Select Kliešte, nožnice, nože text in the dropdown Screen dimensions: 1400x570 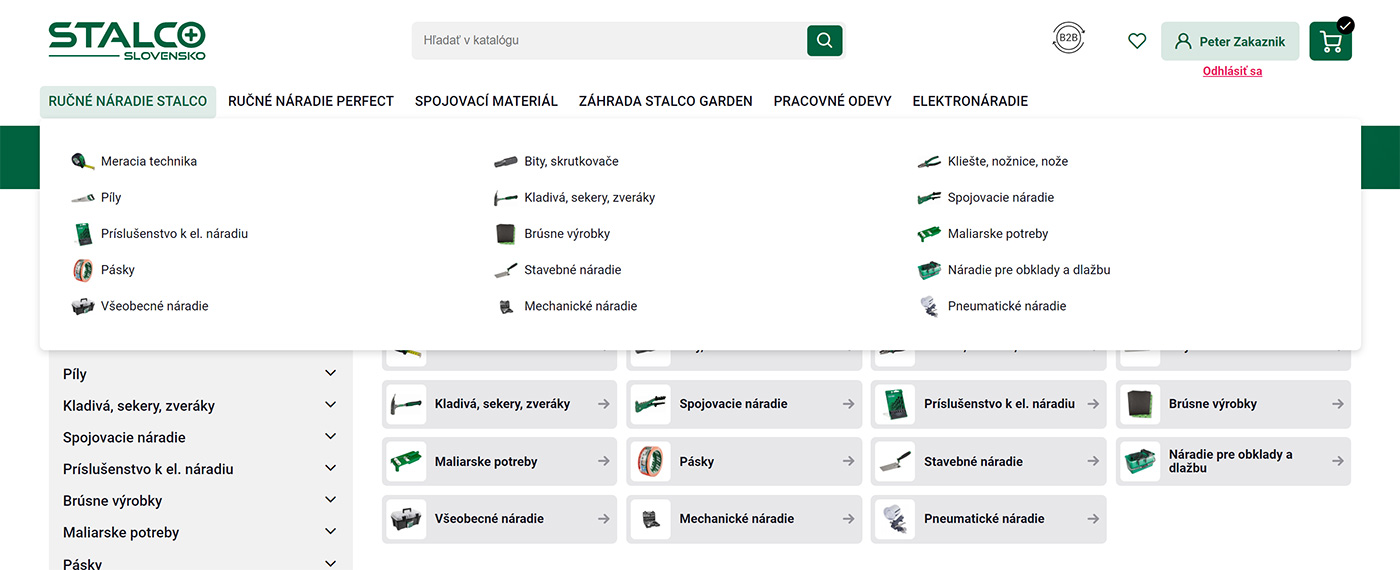click(x=1008, y=161)
